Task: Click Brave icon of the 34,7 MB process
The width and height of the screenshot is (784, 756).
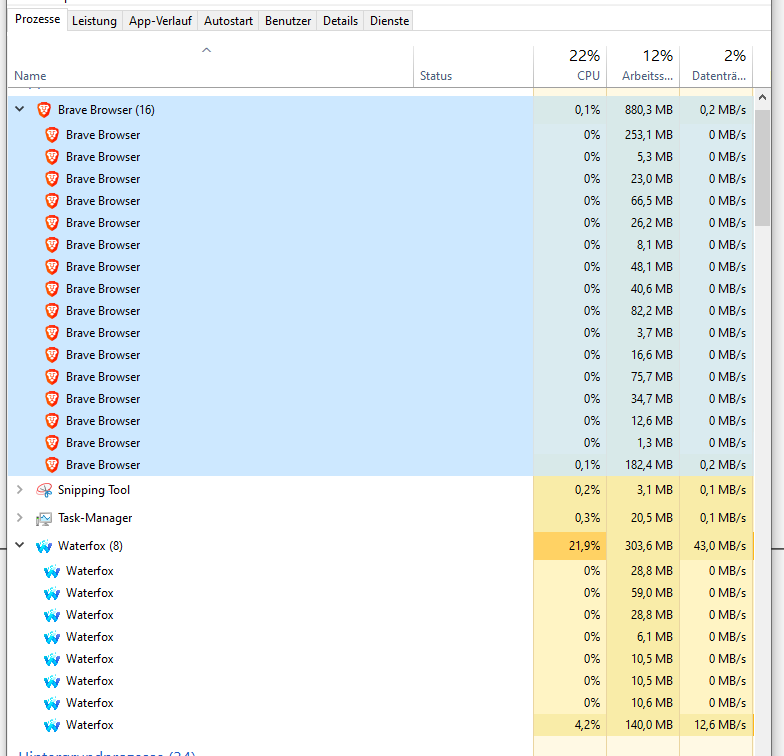Action: (52, 399)
